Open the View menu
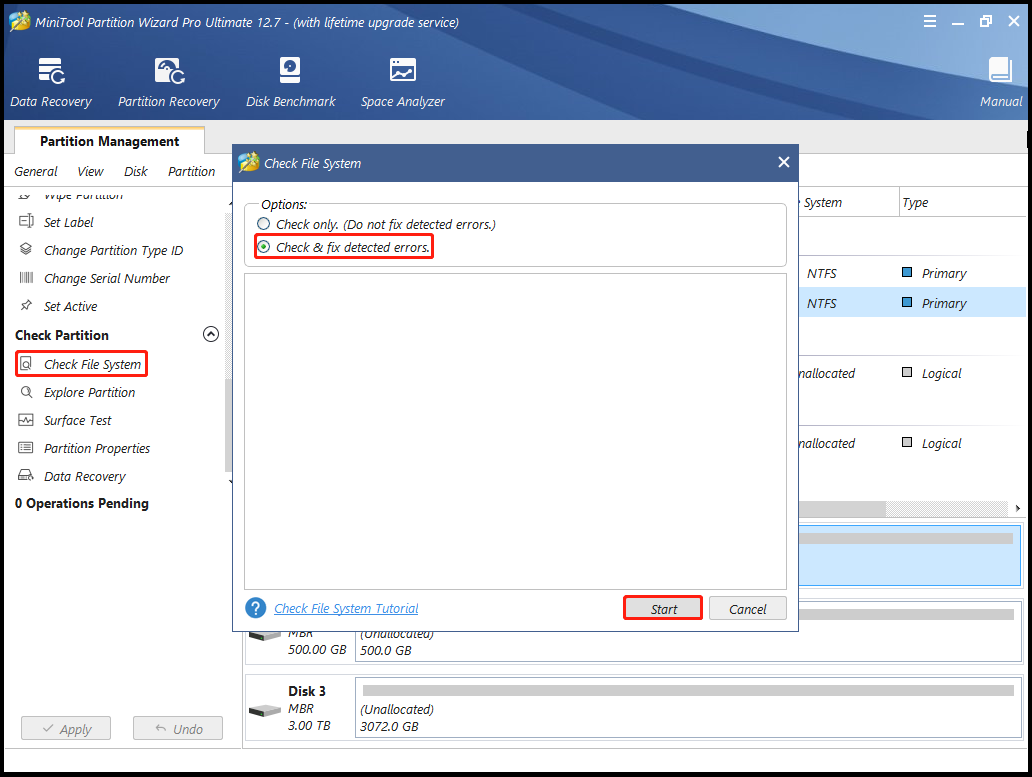 (x=90, y=171)
